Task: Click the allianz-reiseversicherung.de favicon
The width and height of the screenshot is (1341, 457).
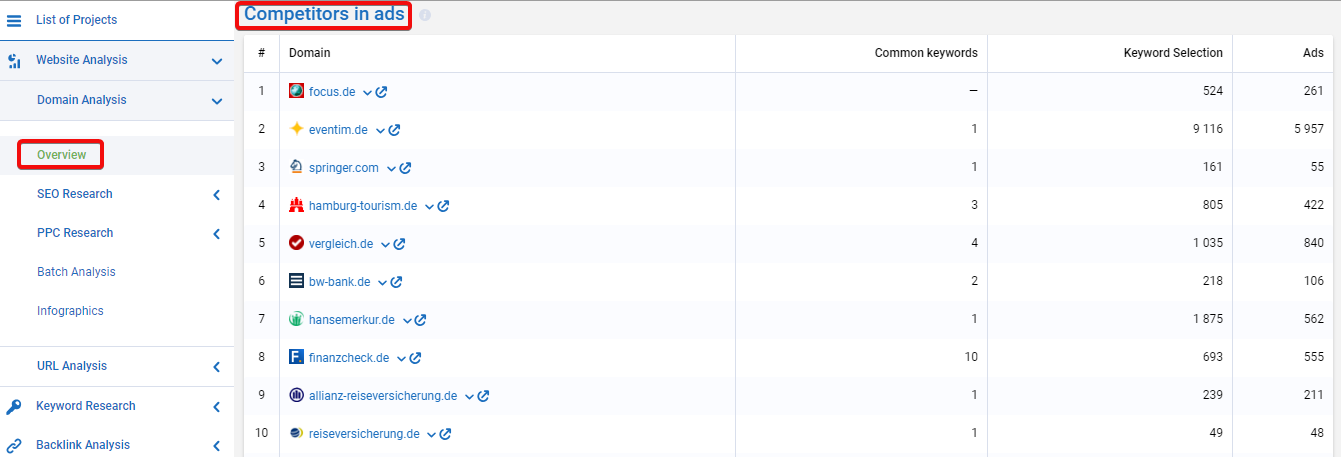Action: 296,395
